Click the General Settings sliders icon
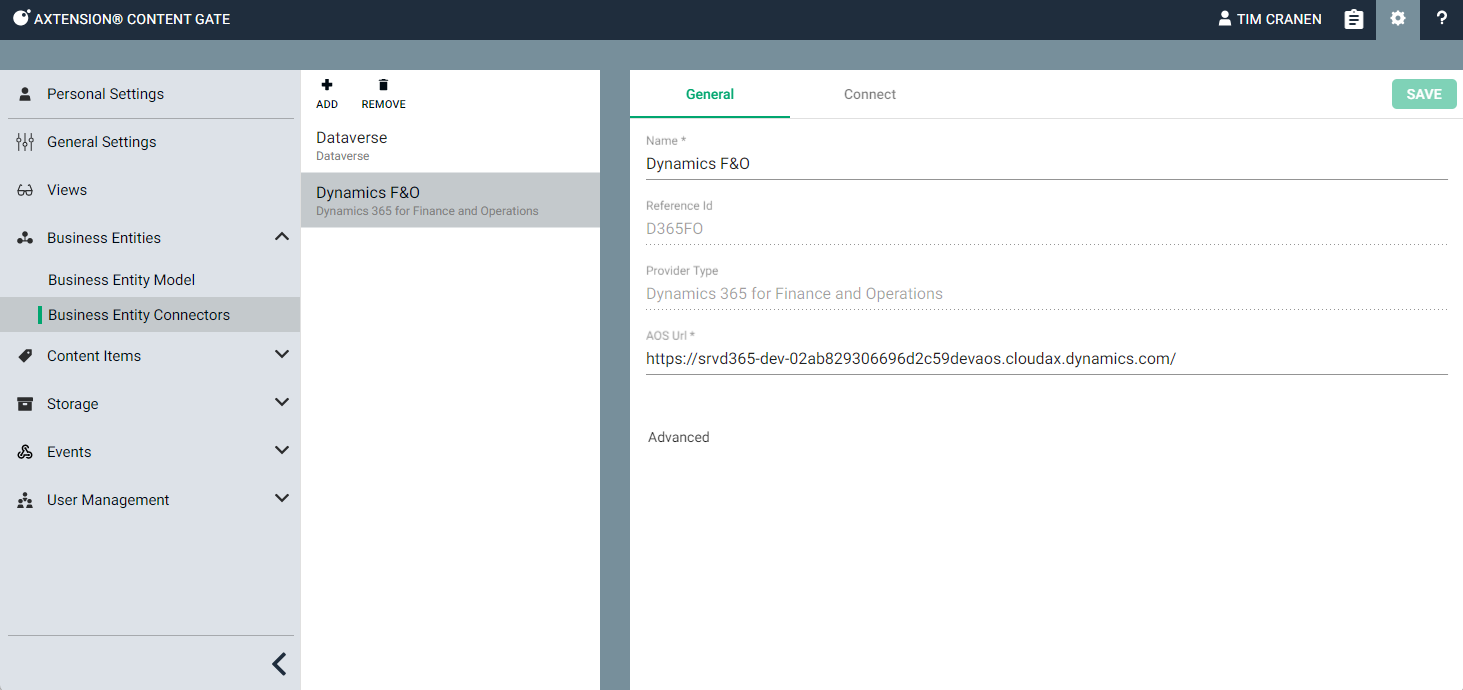This screenshot has width=1463, height=690. (x=25, y=142)
